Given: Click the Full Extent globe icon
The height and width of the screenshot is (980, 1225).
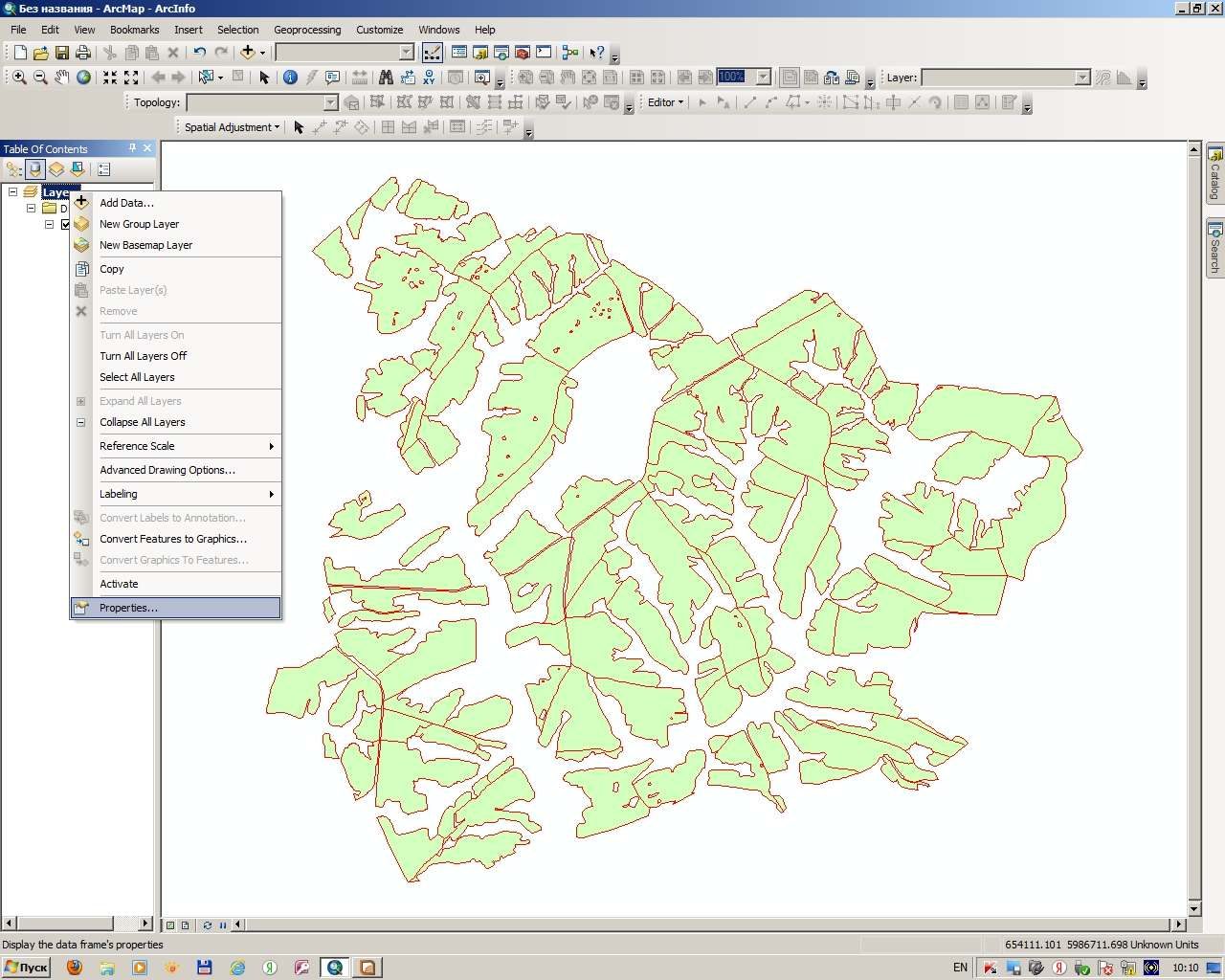Looking at the screenshot, I should (84, 78).
